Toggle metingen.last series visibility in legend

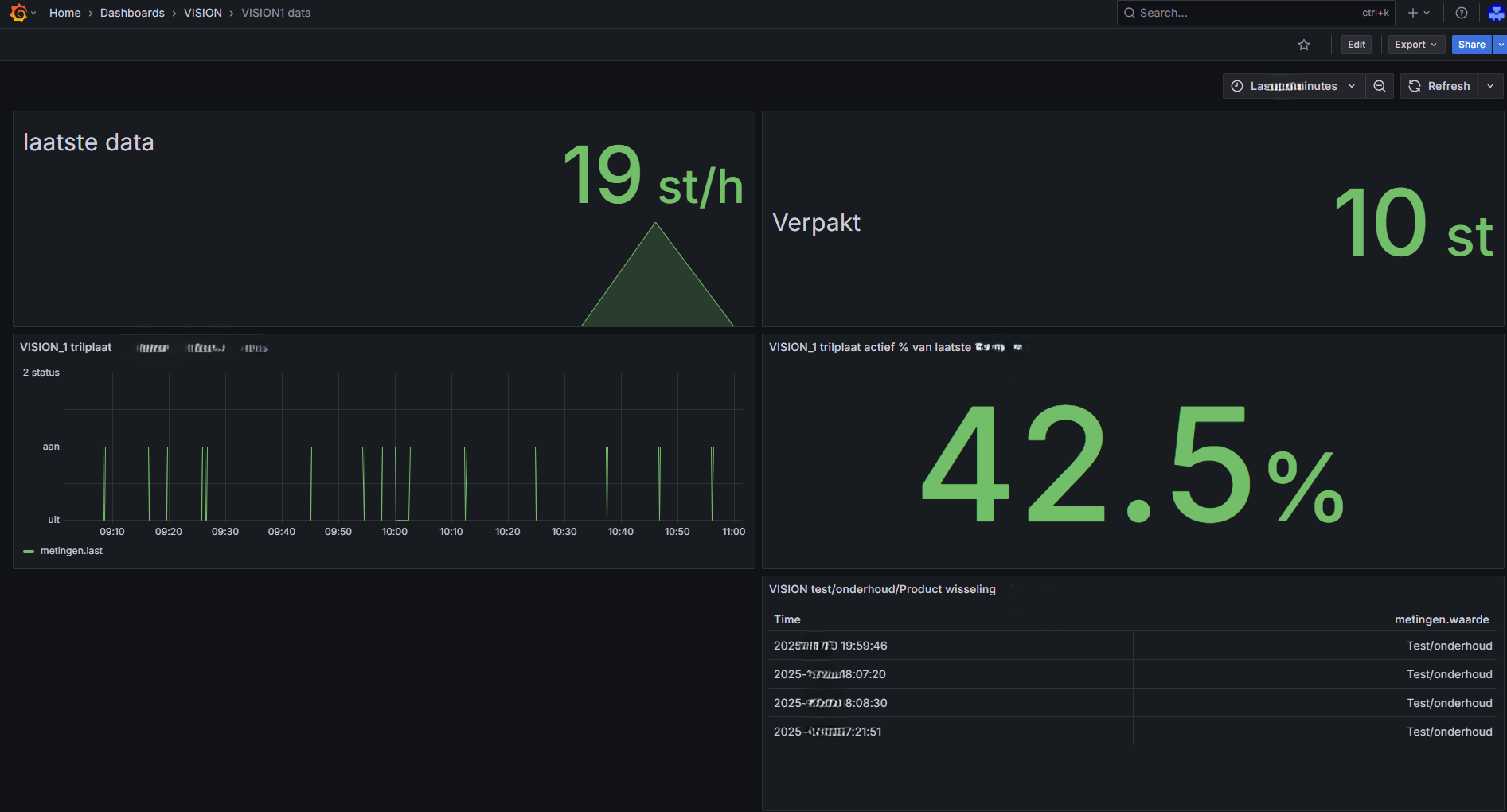[71, 551]
